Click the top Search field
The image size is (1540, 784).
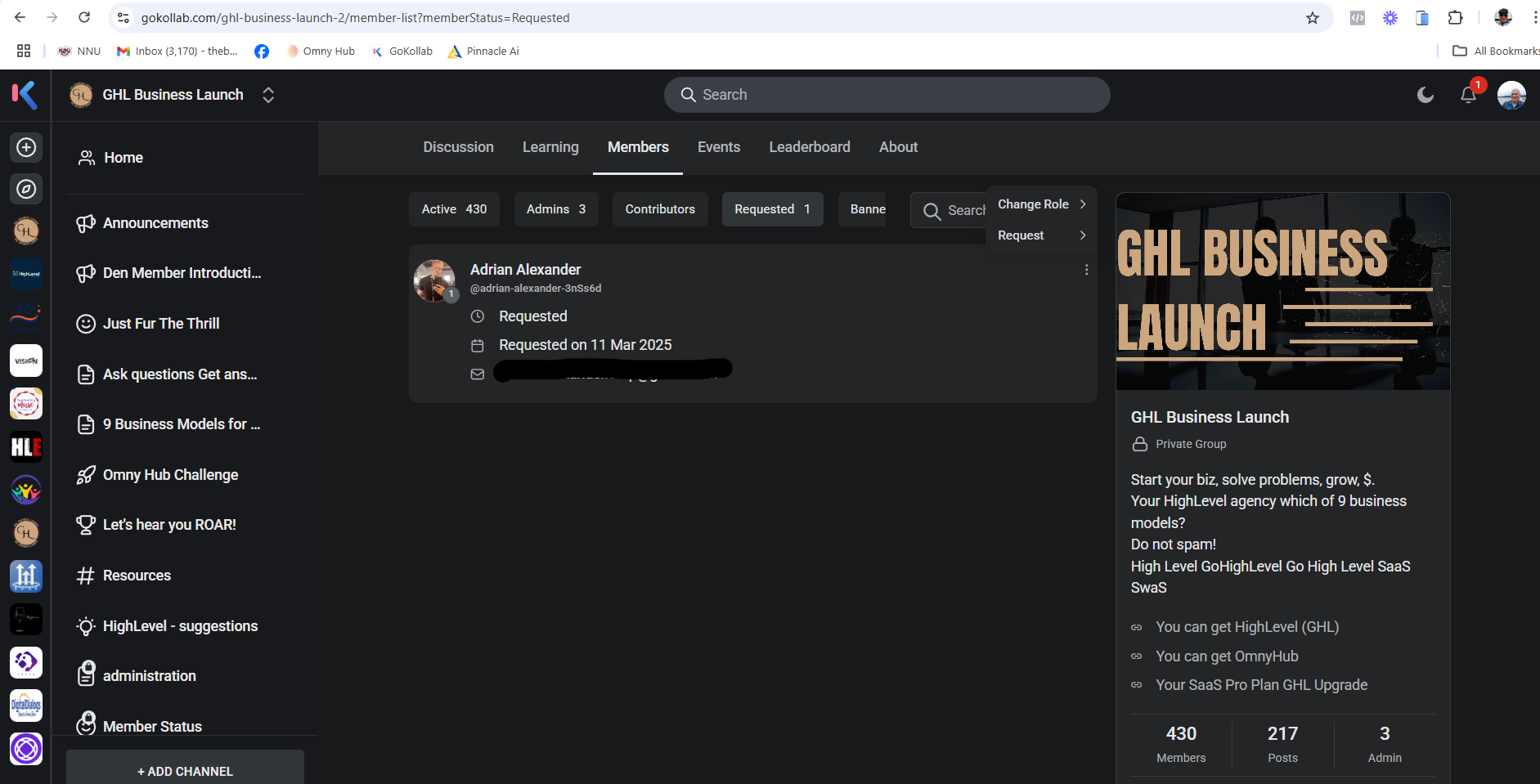pos(887,95)
